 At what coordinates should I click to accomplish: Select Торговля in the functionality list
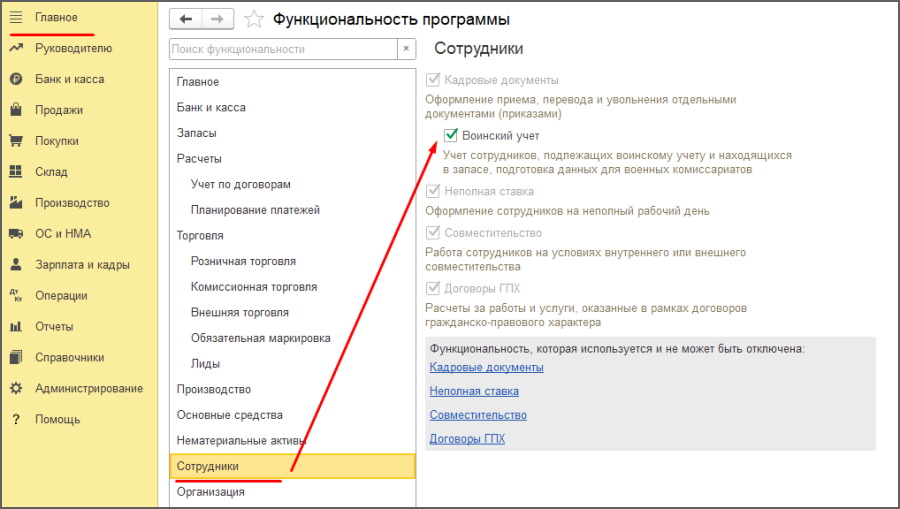(200, 236)
